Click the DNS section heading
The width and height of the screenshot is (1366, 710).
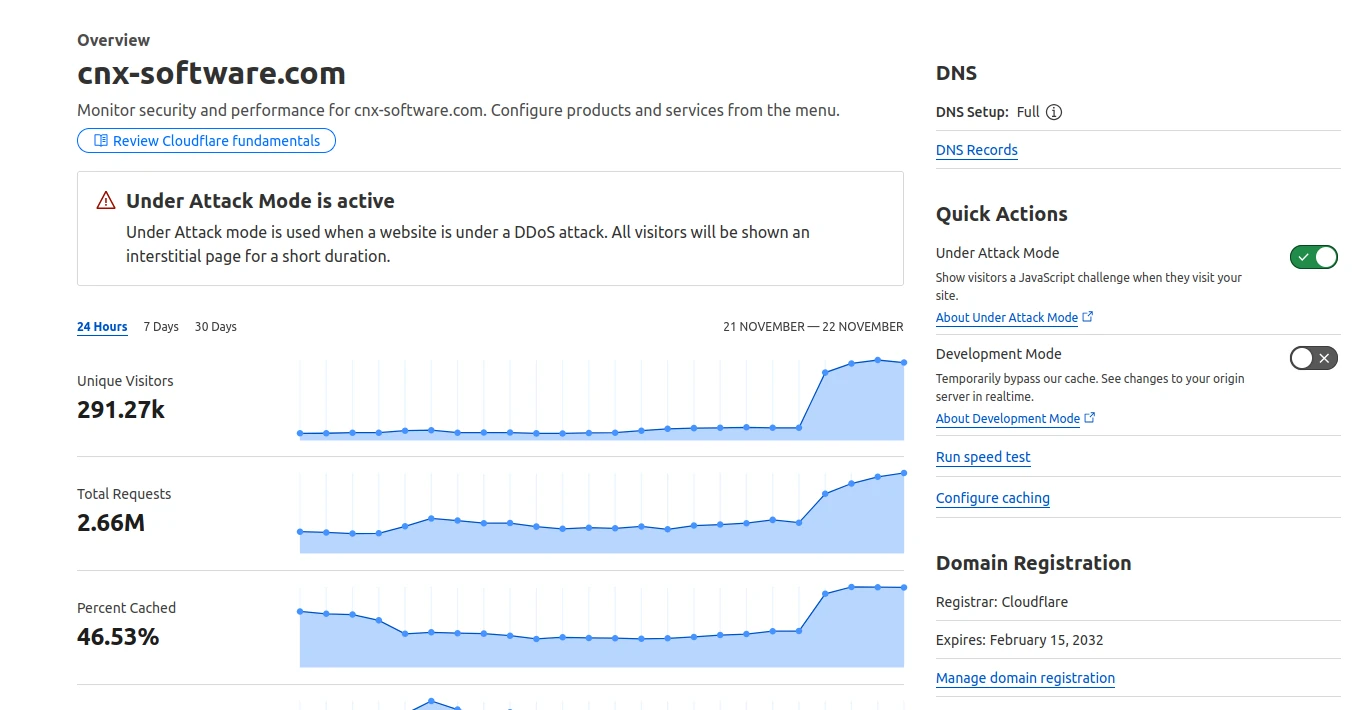click(x=956, y=73)
